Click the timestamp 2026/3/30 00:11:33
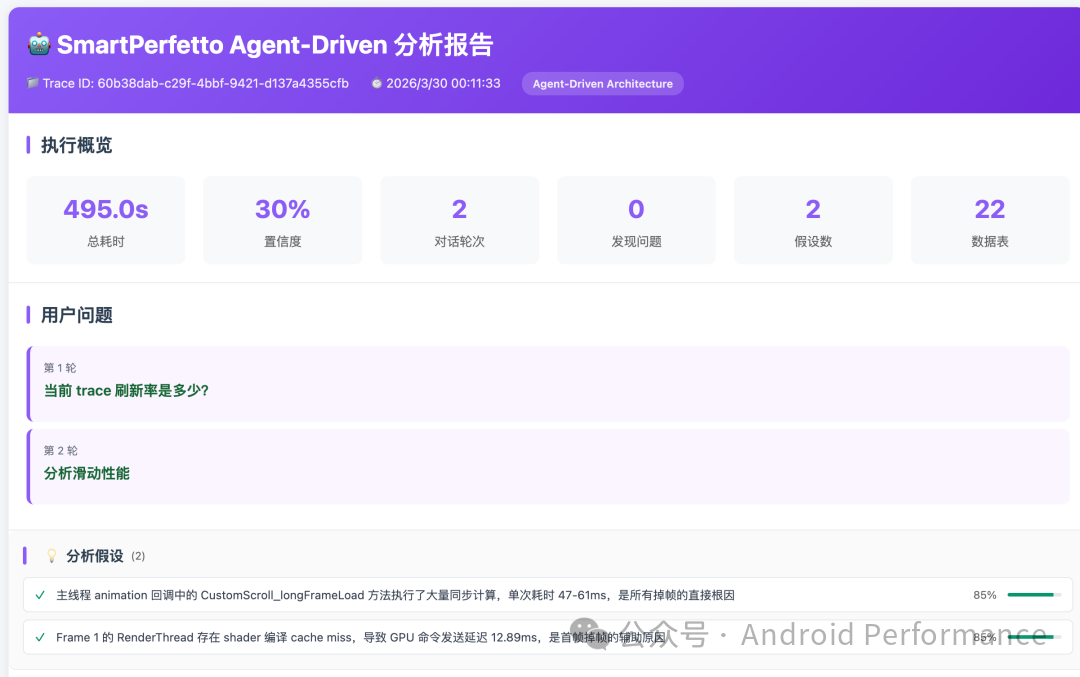Screen dimensions: 1080x677 (x=443, y=83)
